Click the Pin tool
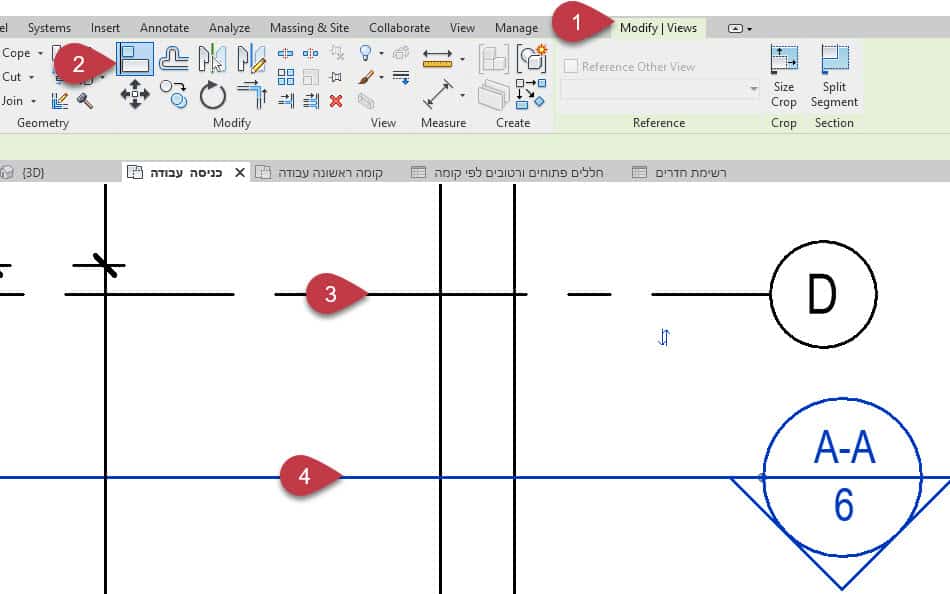This screenshot has width=950, height=594. pyautogui.click(x=336, y=77)
